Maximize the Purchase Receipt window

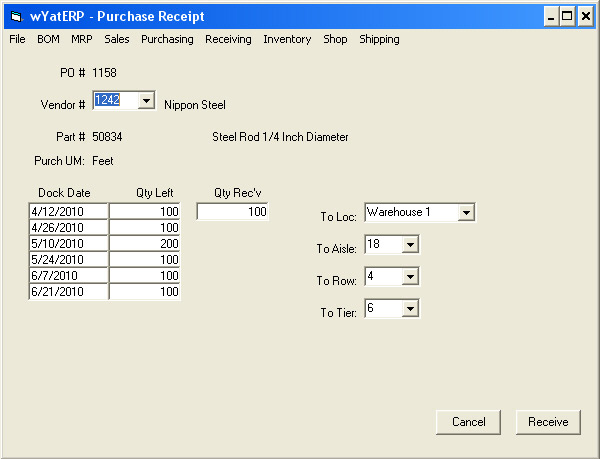pos(567,17)
